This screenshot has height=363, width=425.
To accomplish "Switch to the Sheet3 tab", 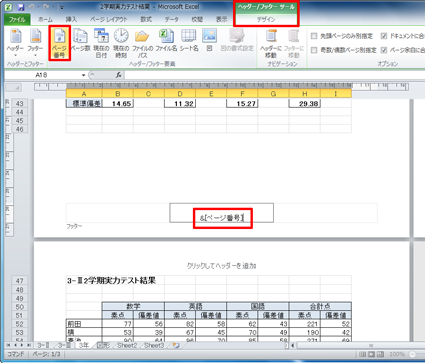I will tap(154, 345).
